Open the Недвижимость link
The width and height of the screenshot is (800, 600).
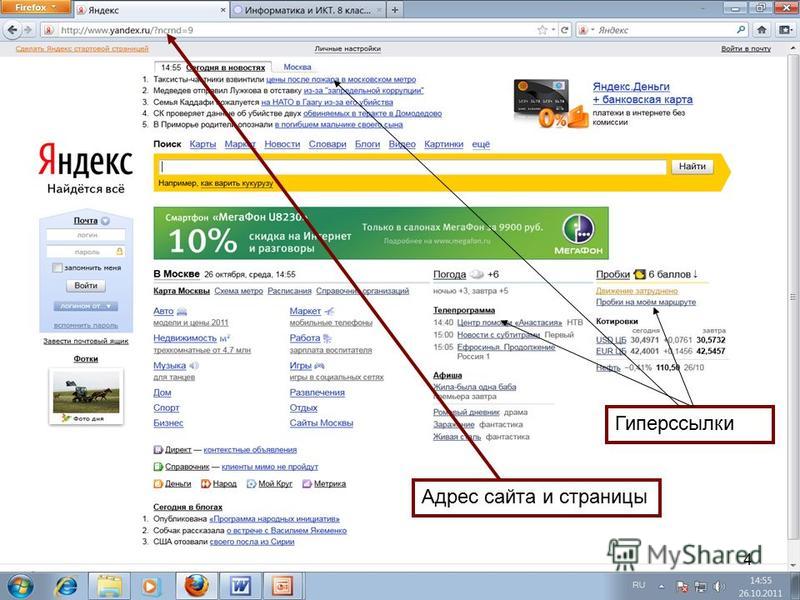(185, 338)
